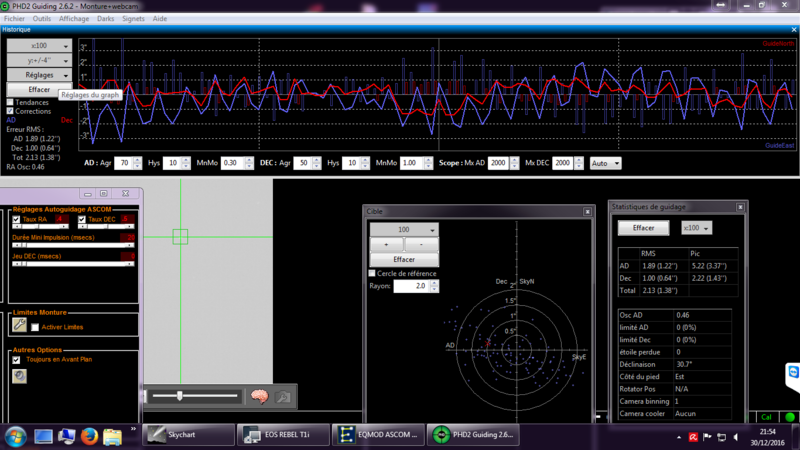Open the file explorer folder taskbar icon
This screenshot has height=450, width=800.
point(112,436)
